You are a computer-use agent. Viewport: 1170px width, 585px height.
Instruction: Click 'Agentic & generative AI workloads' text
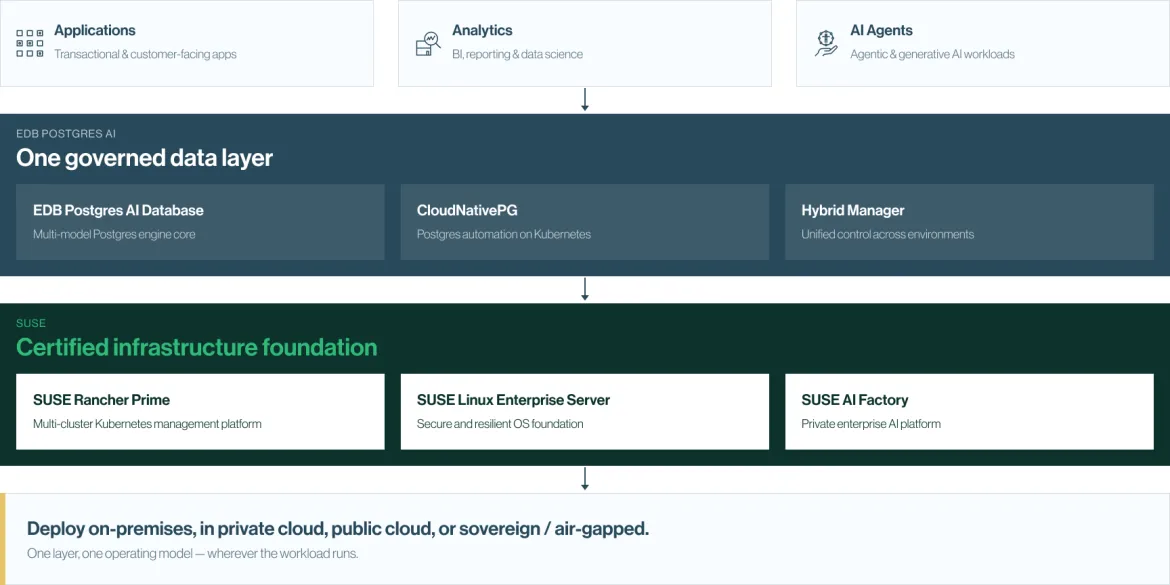pyautogui.click(x=932, y=54)
